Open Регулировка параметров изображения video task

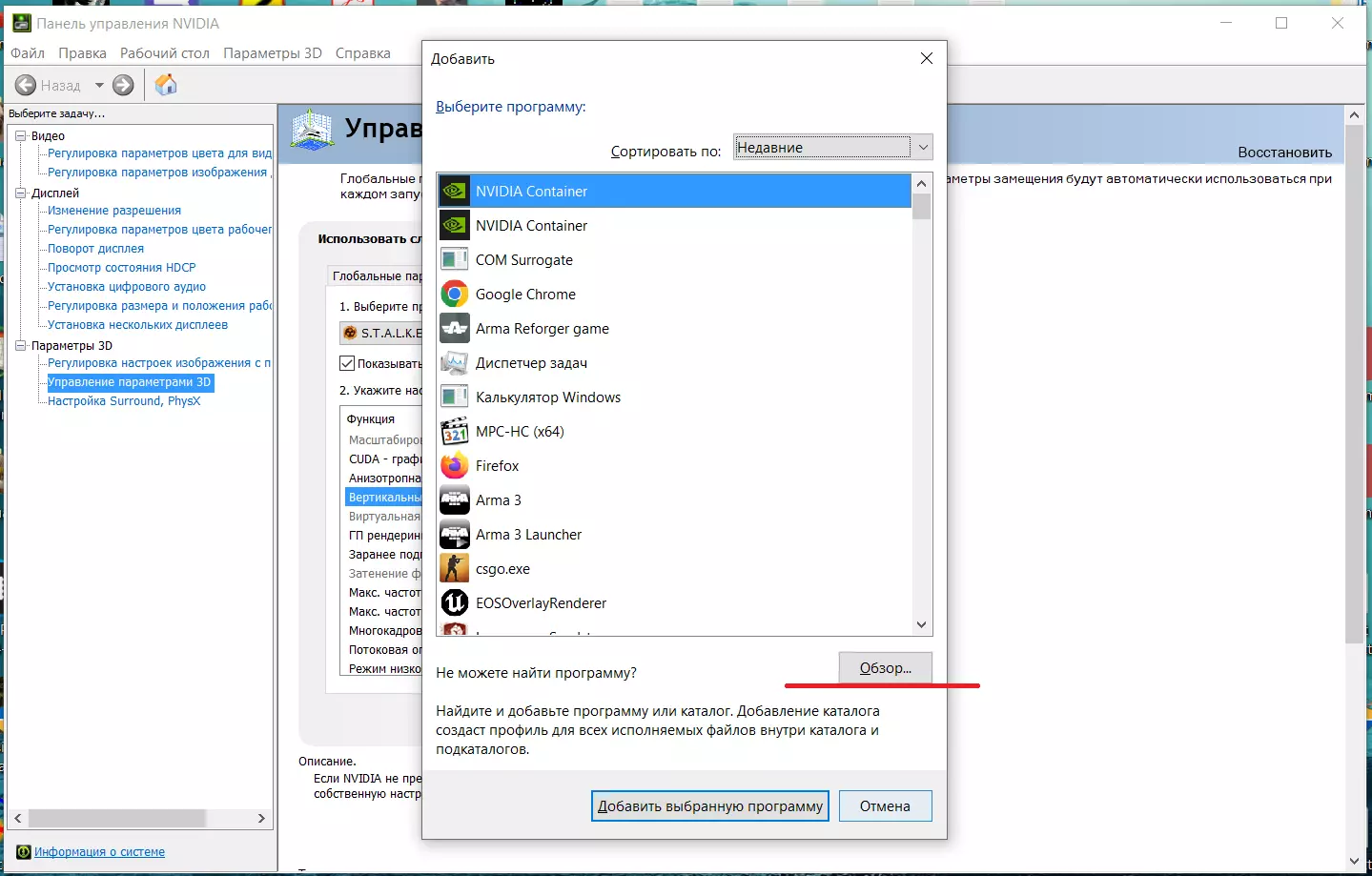click(x=159, y=173)
